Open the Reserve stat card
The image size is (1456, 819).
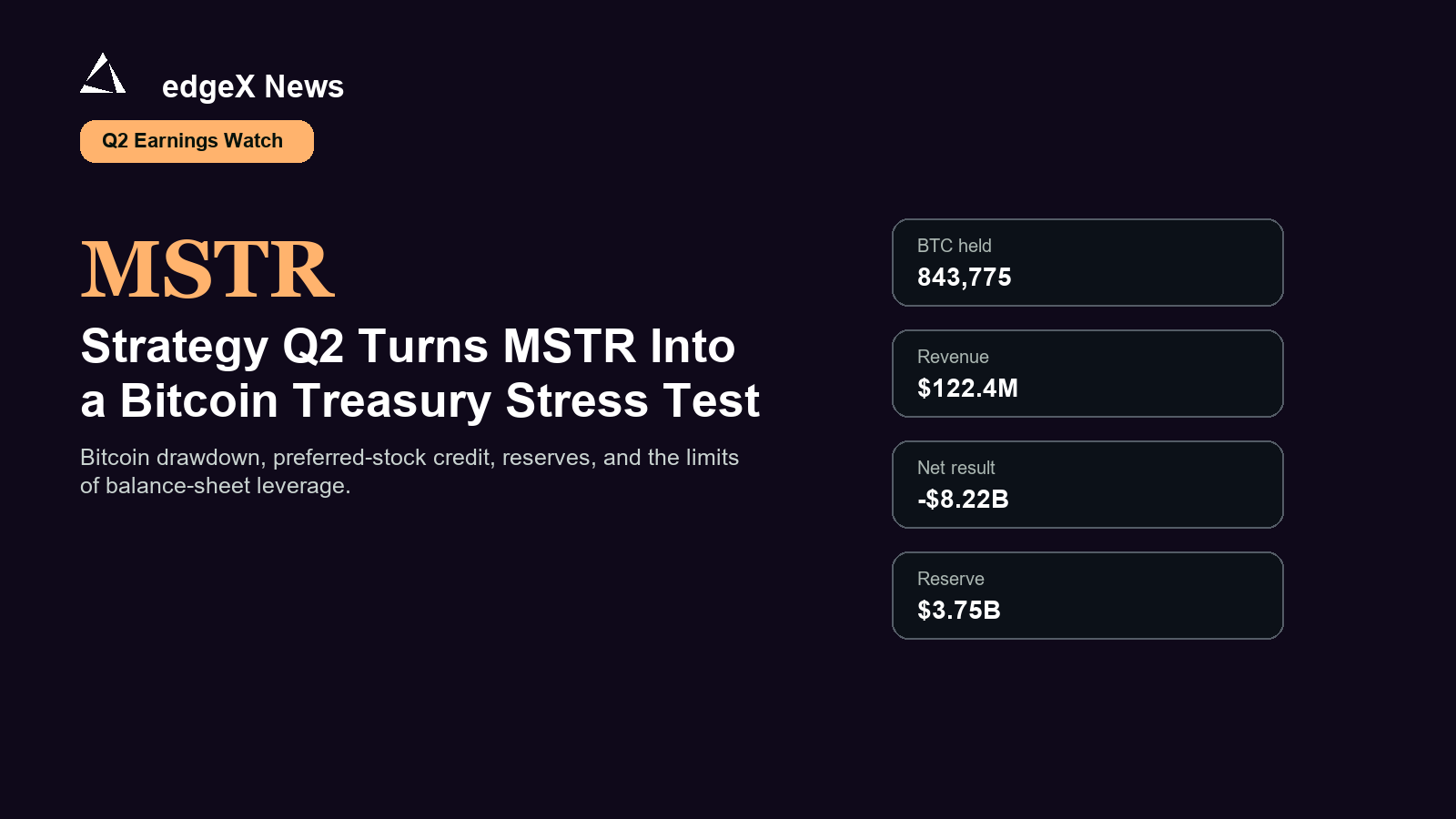pyautogui.click(x=1087, y=595)
